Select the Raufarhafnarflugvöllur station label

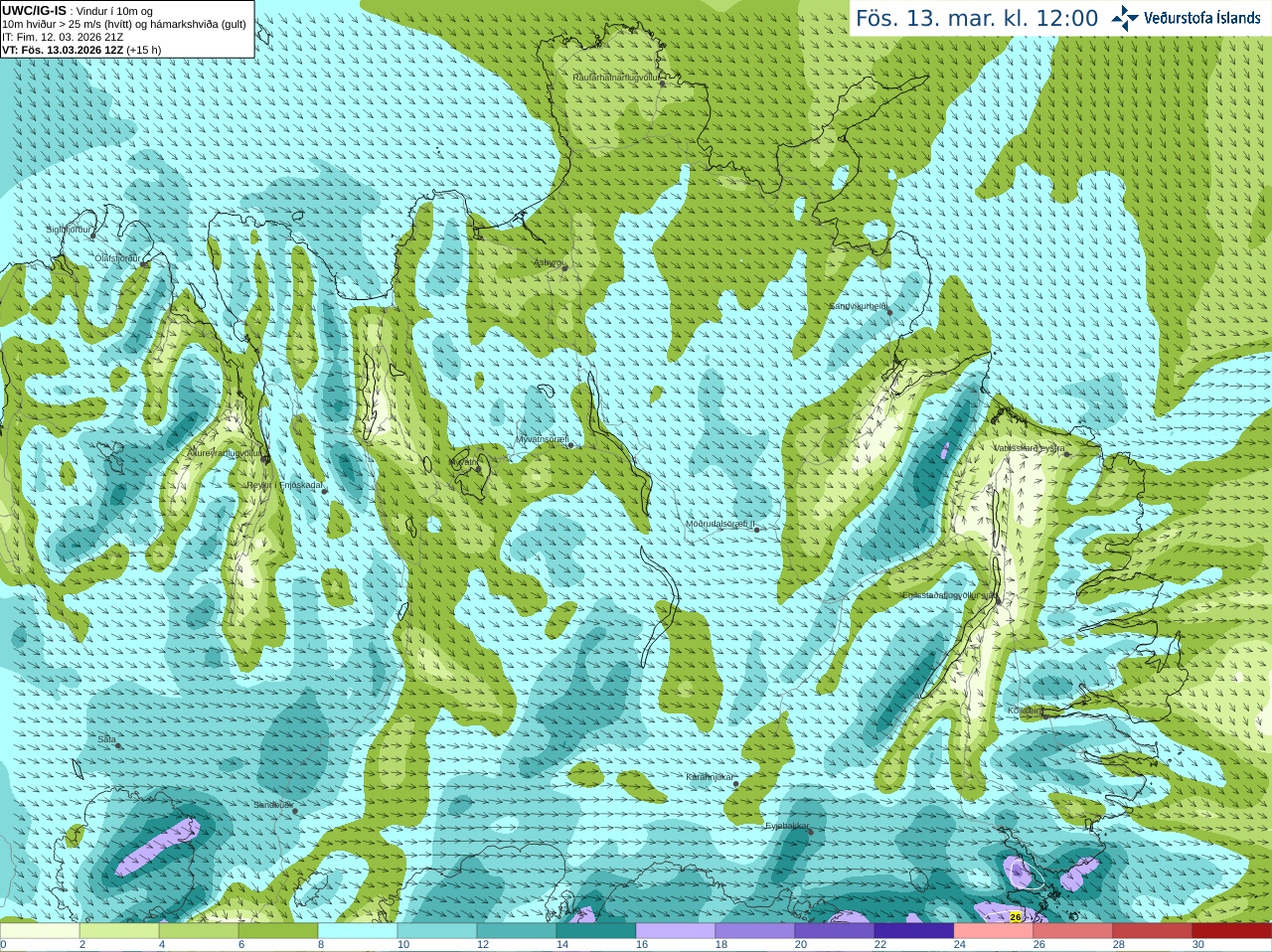tap(616, 77)
